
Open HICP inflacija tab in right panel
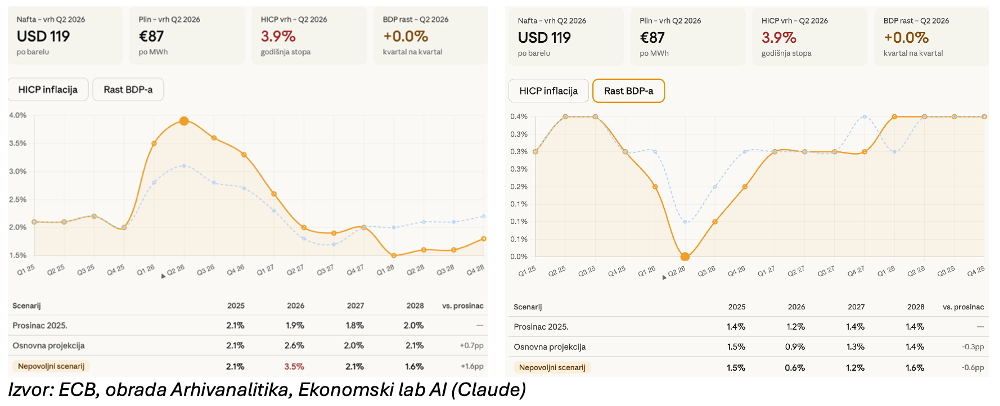(x=548, y=91)
